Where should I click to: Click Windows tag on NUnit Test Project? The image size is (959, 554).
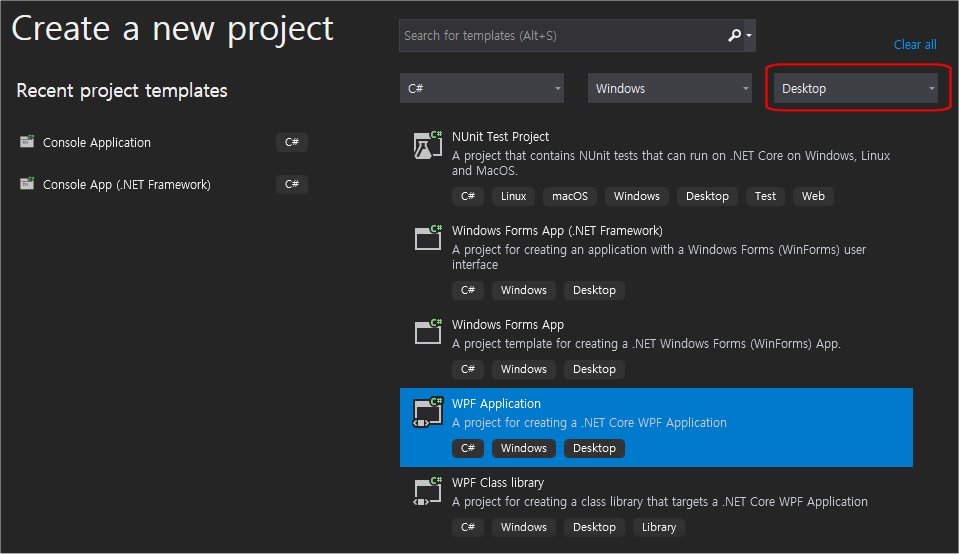(x=637, y=196)
